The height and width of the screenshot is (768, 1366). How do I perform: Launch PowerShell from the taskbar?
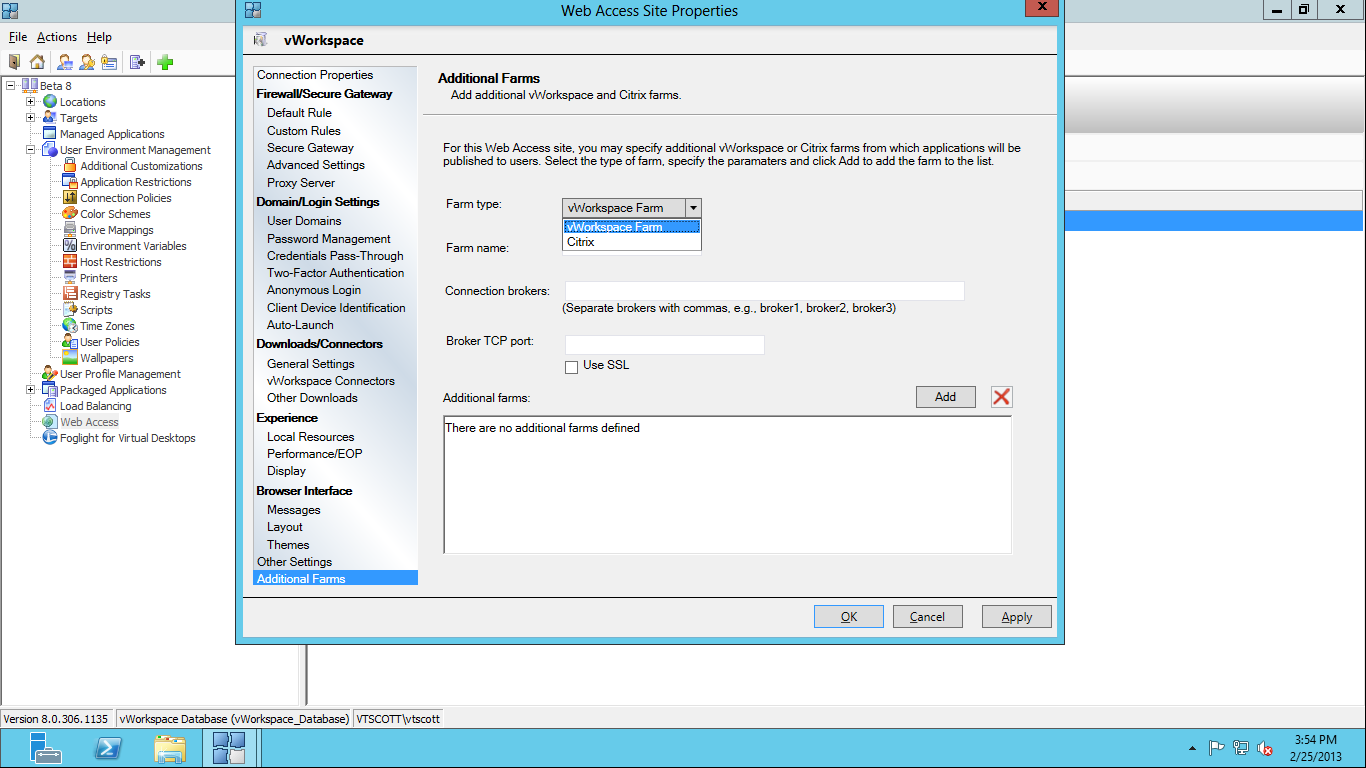pyautogui.click(x=108, y=748)
